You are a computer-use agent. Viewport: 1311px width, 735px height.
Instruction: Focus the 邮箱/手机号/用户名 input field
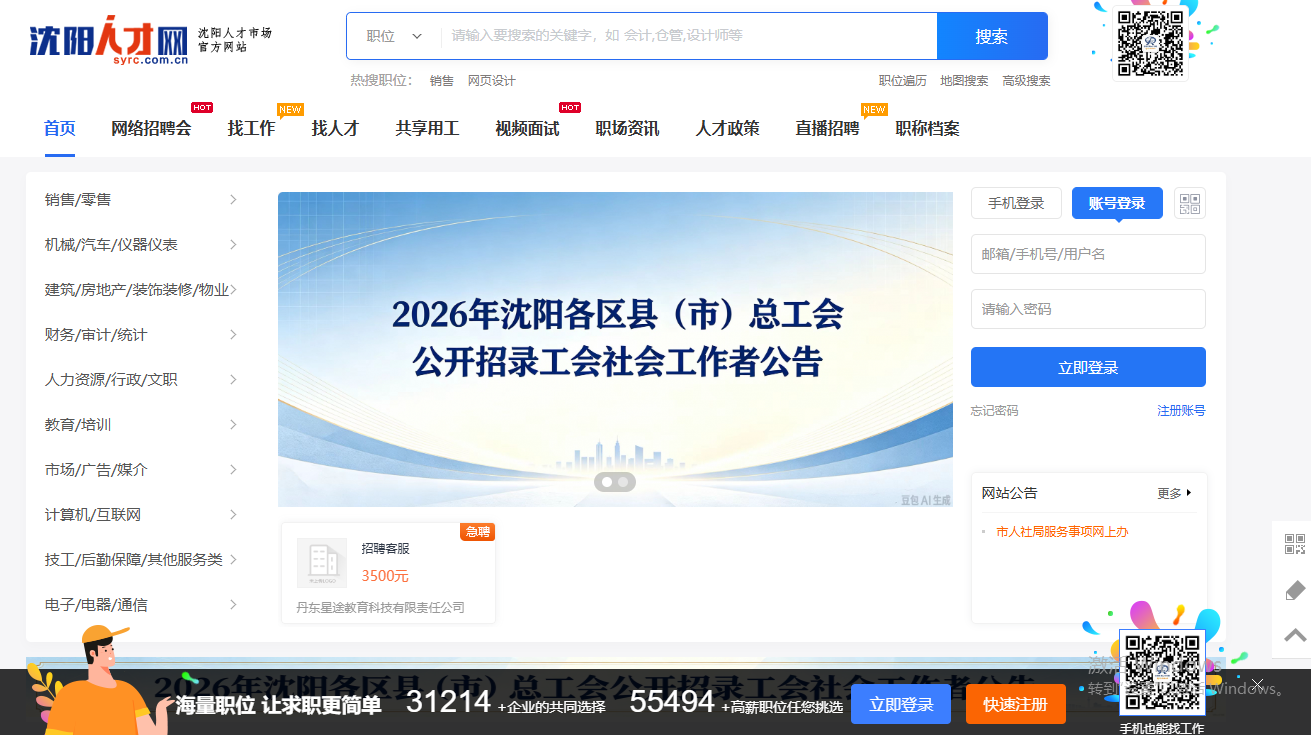pyautogui.click(x=1088, y=254)
